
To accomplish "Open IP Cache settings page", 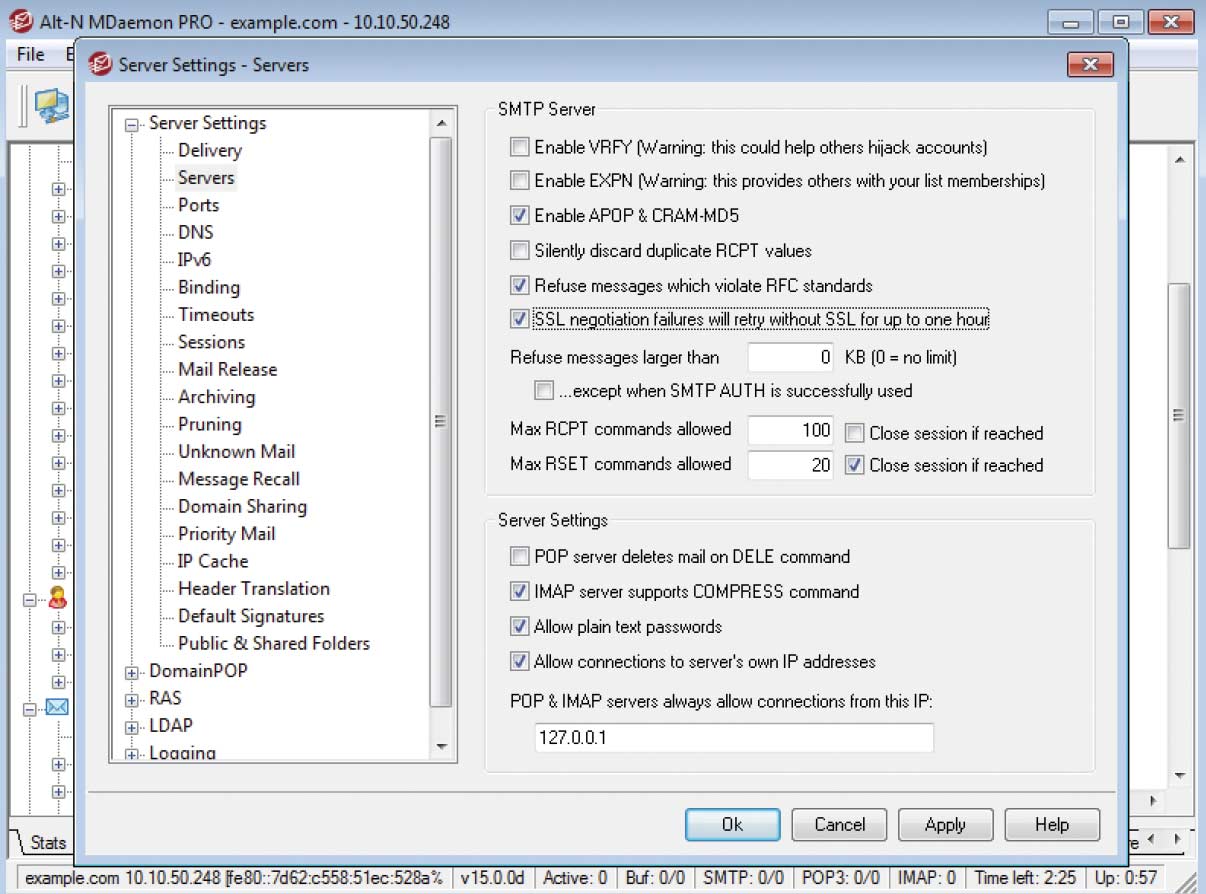I will pyautogui.click(x=213, y=561).
